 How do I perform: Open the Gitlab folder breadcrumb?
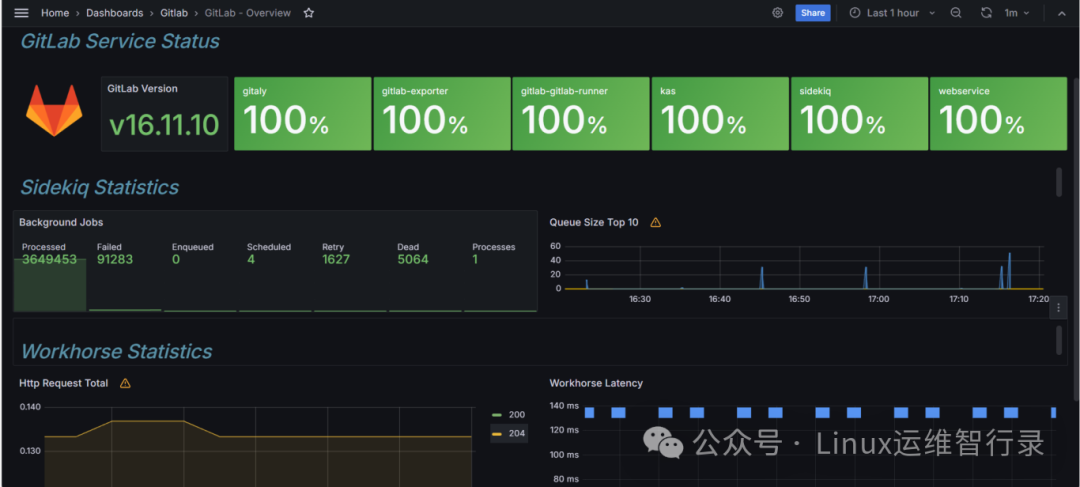pos(174,13)
